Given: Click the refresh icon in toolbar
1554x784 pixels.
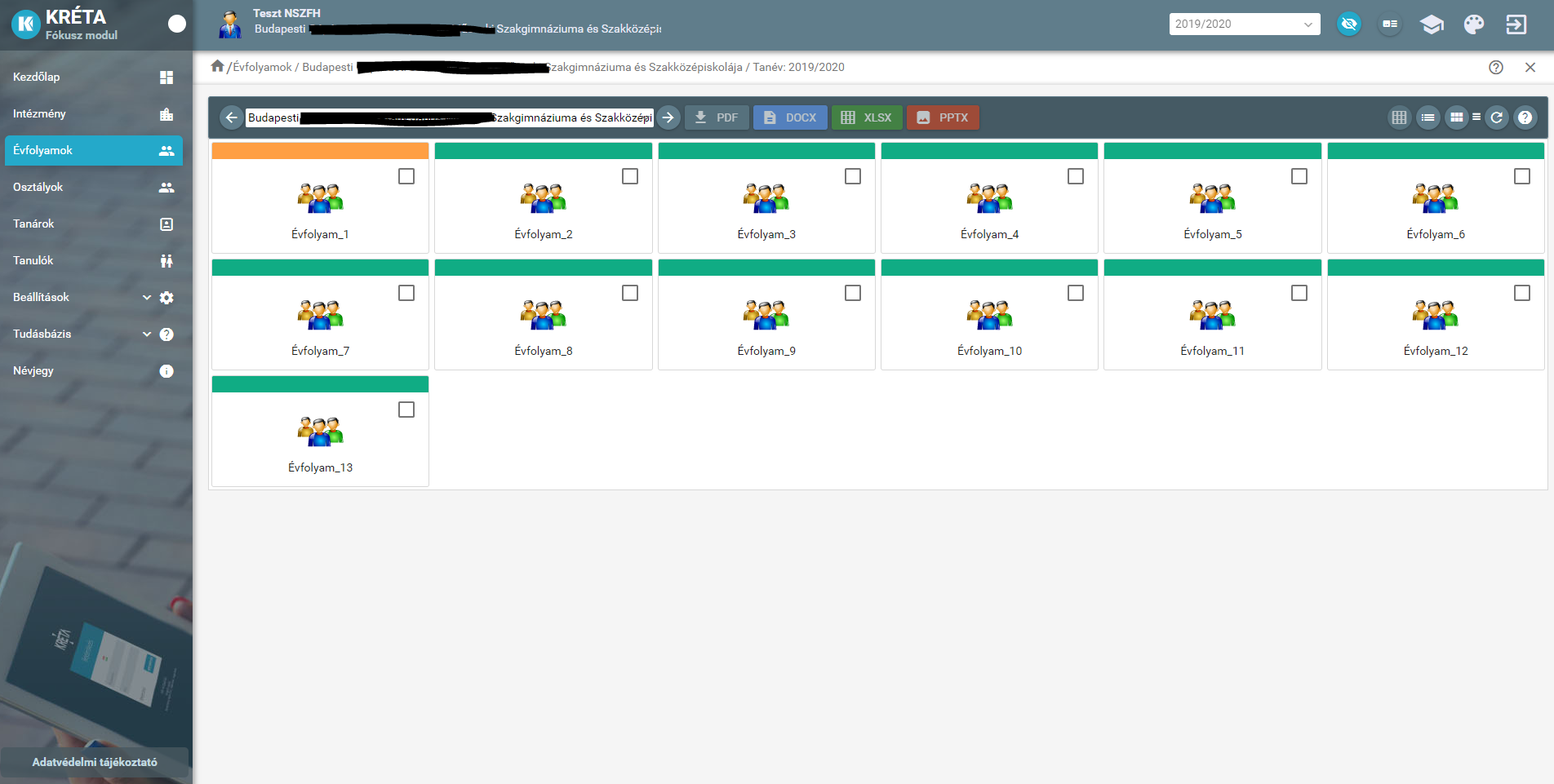Looking at the screenshot, I should 1497,117.
